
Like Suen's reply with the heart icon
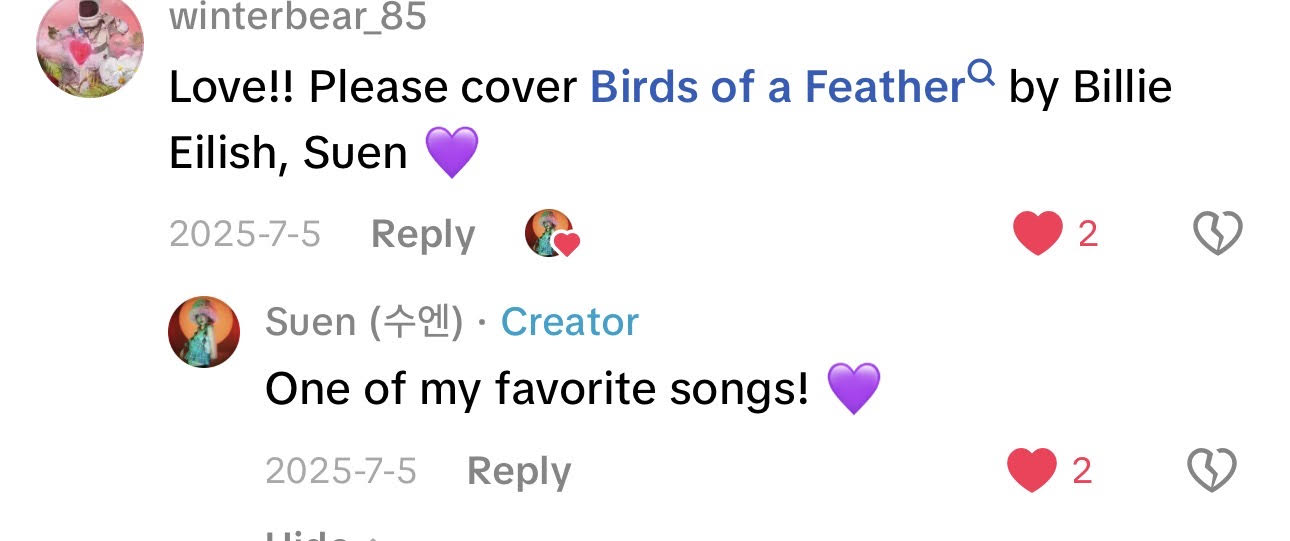pos(1031,470)
